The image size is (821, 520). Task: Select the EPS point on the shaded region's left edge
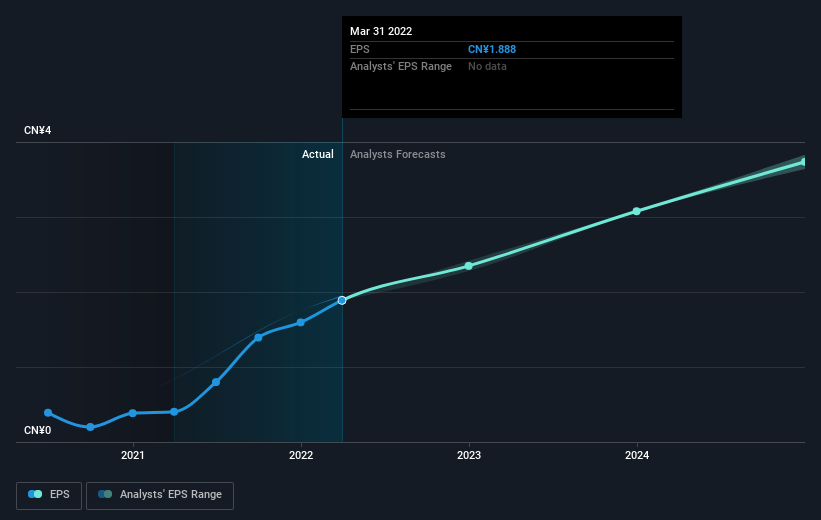[174, 412]
